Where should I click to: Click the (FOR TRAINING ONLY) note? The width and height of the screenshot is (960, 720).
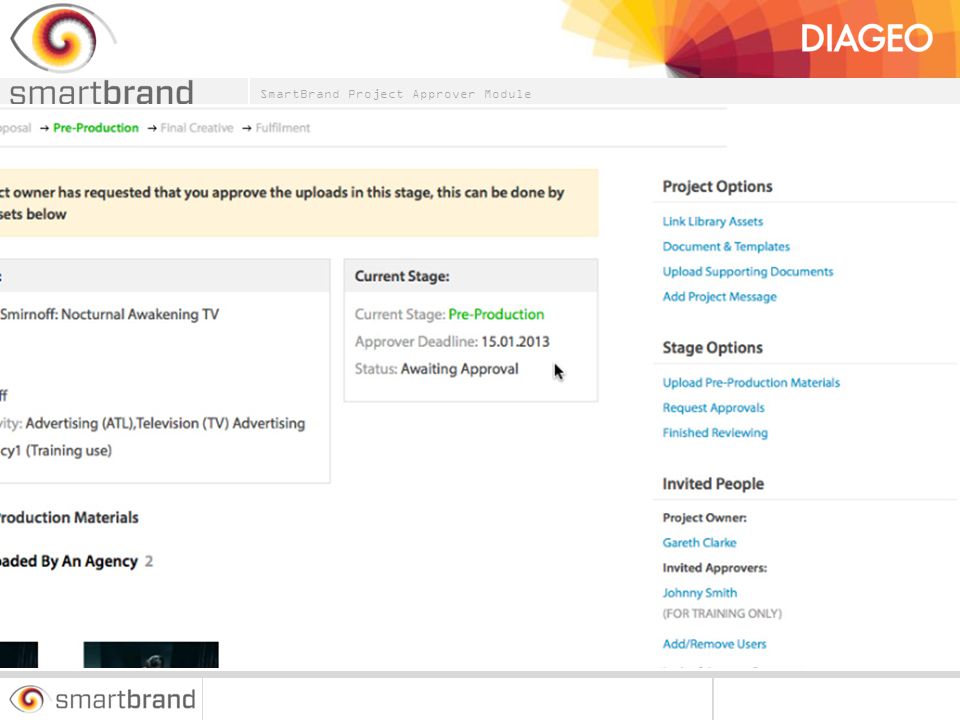point(722,613)
